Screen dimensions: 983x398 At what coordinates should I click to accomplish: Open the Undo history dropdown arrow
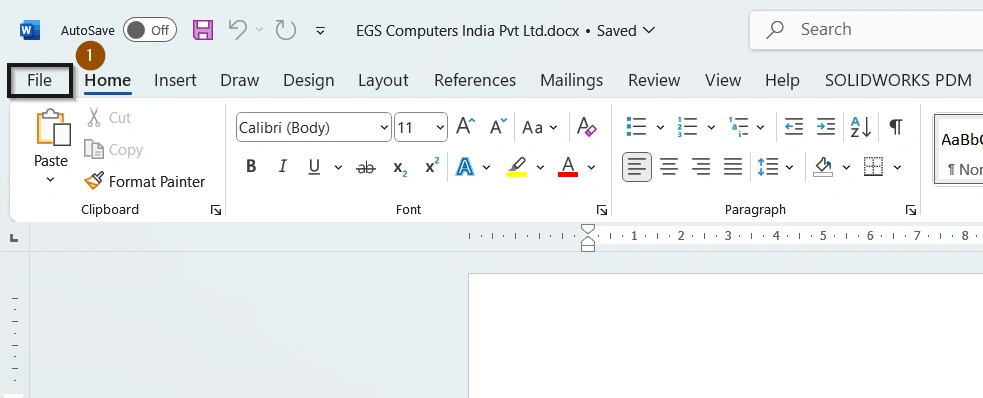tap(260, 30)
